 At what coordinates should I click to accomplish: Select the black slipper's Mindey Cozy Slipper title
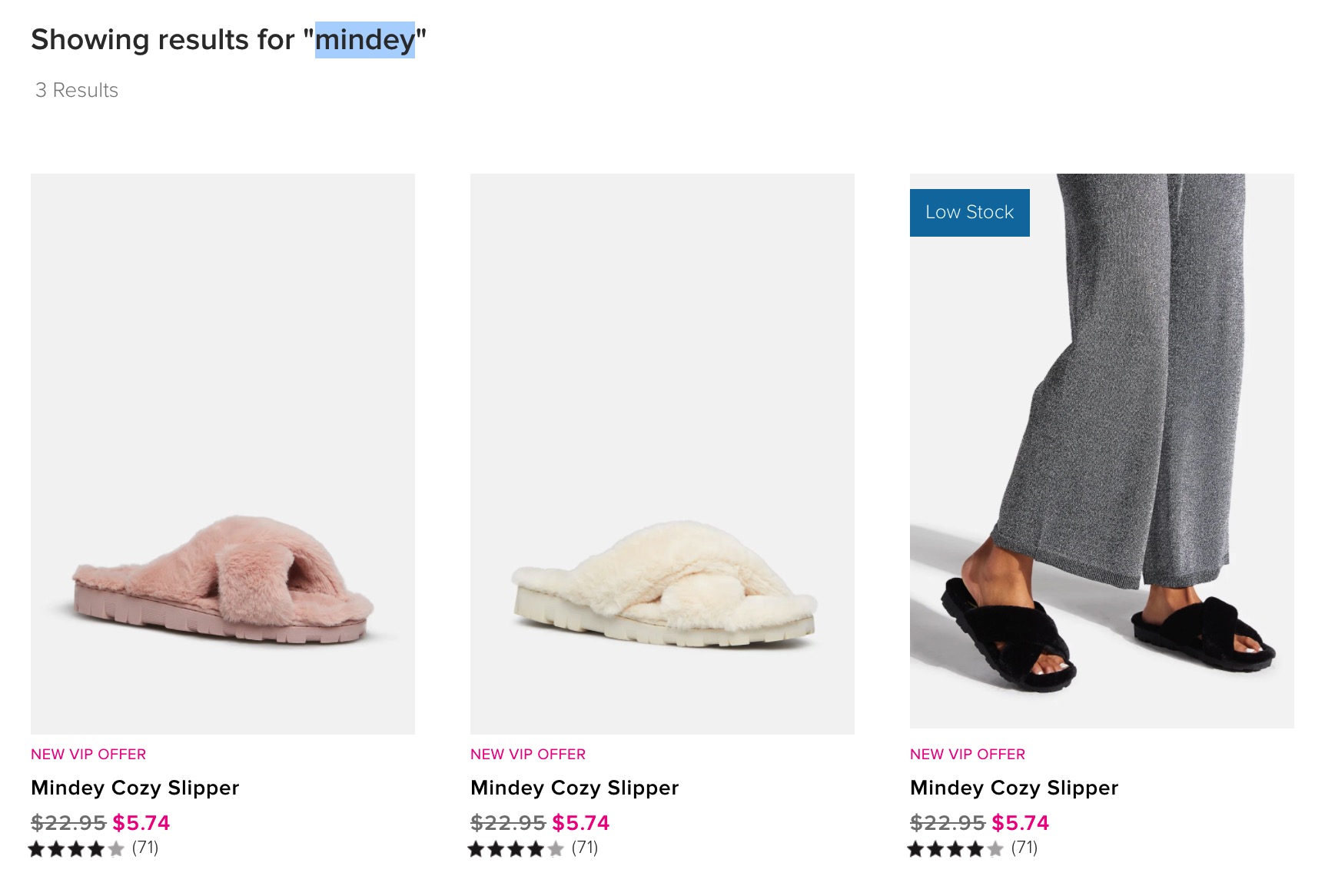1015,788
